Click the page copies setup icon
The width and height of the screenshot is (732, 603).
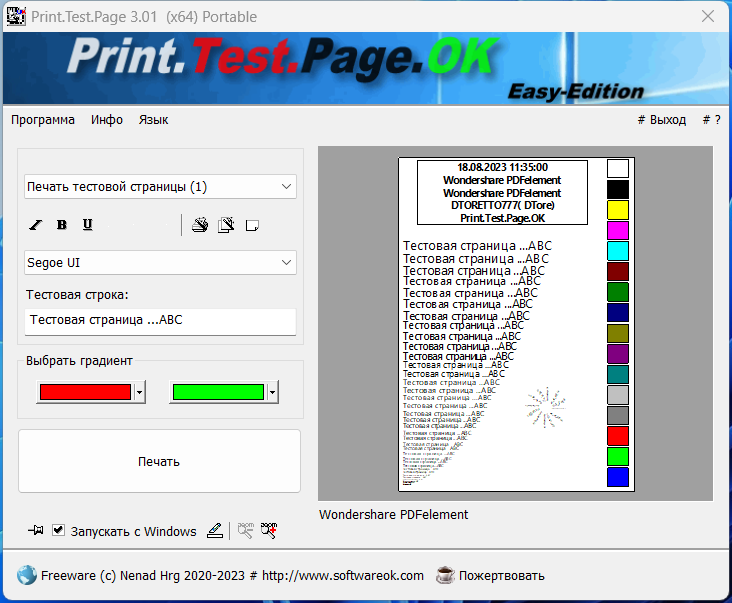point(226,225)
